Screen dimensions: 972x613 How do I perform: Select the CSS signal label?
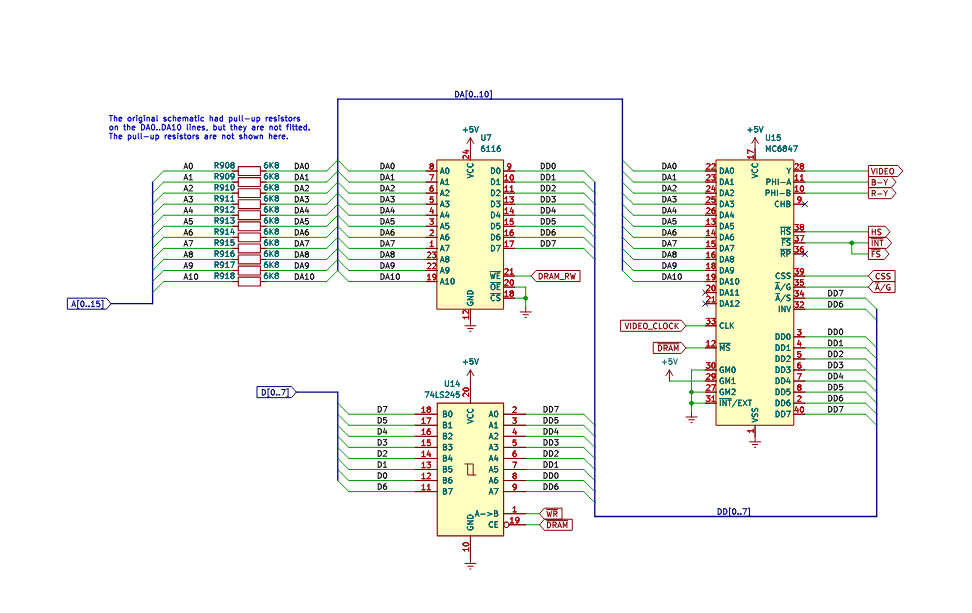click(882, 276)
